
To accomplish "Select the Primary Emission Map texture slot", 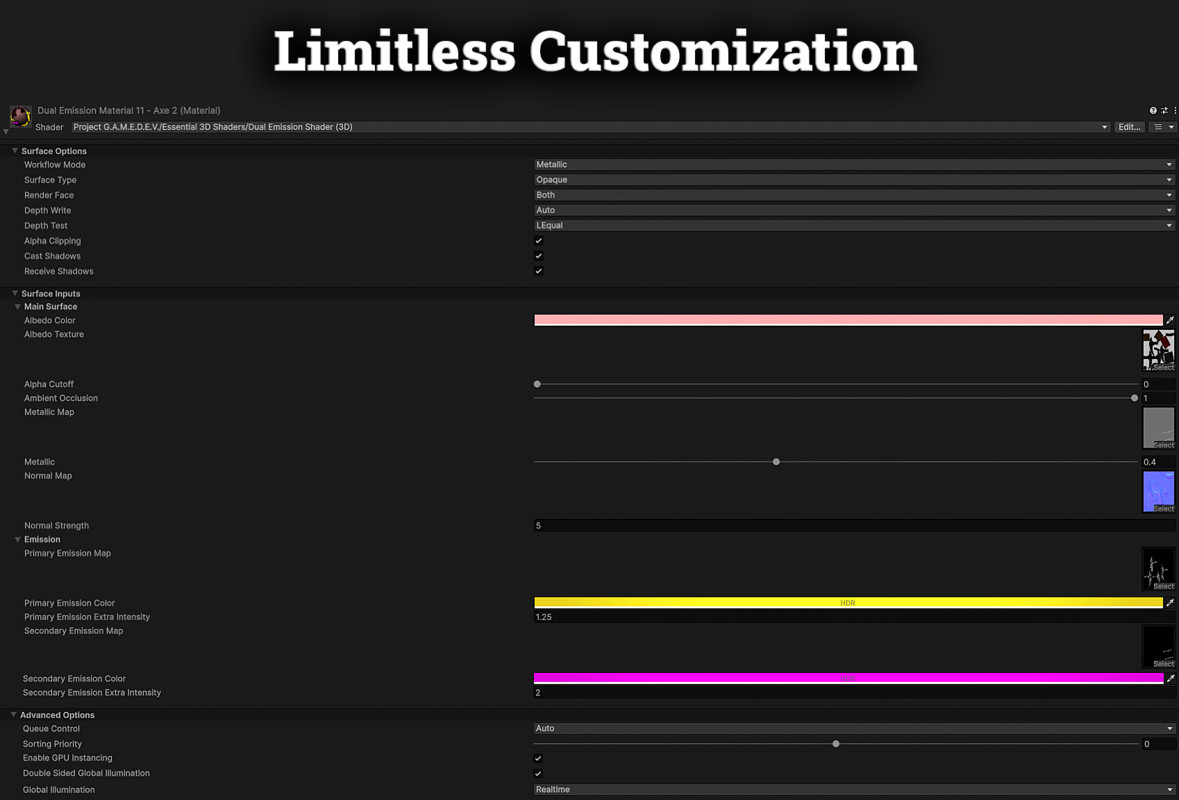I will coord(1158,569).
